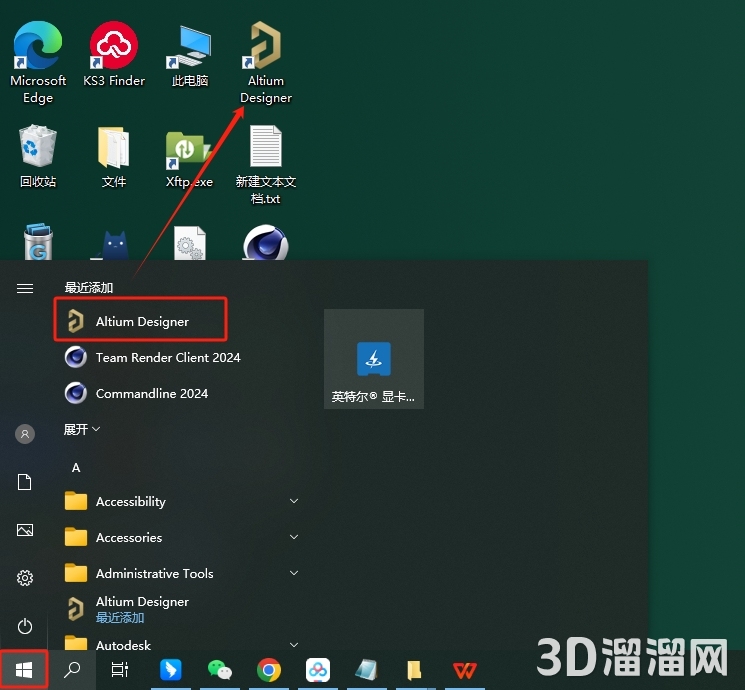The height and width of the screenshot is (690, 745).
Task: Open the notepad-like taskbar icon
Action: (x=367, y=670)
